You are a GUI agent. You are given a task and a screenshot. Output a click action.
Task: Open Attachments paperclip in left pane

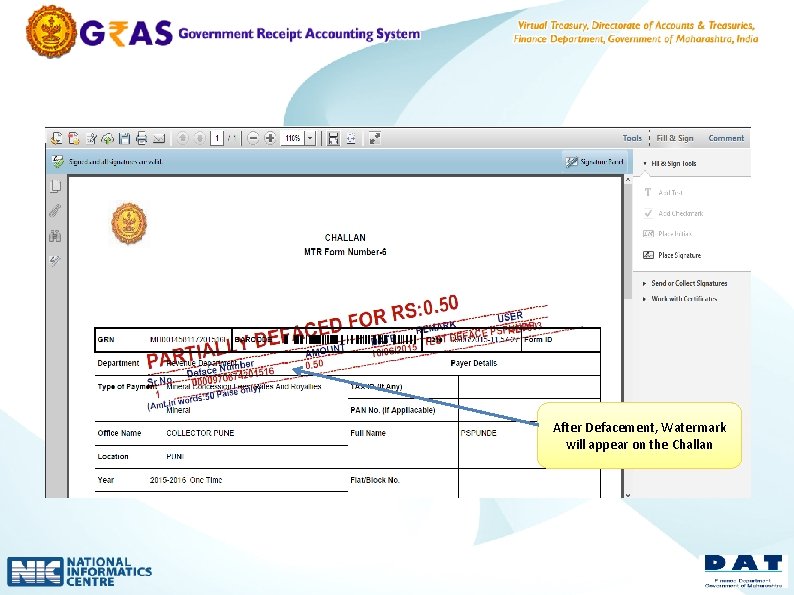click(56, 211)
